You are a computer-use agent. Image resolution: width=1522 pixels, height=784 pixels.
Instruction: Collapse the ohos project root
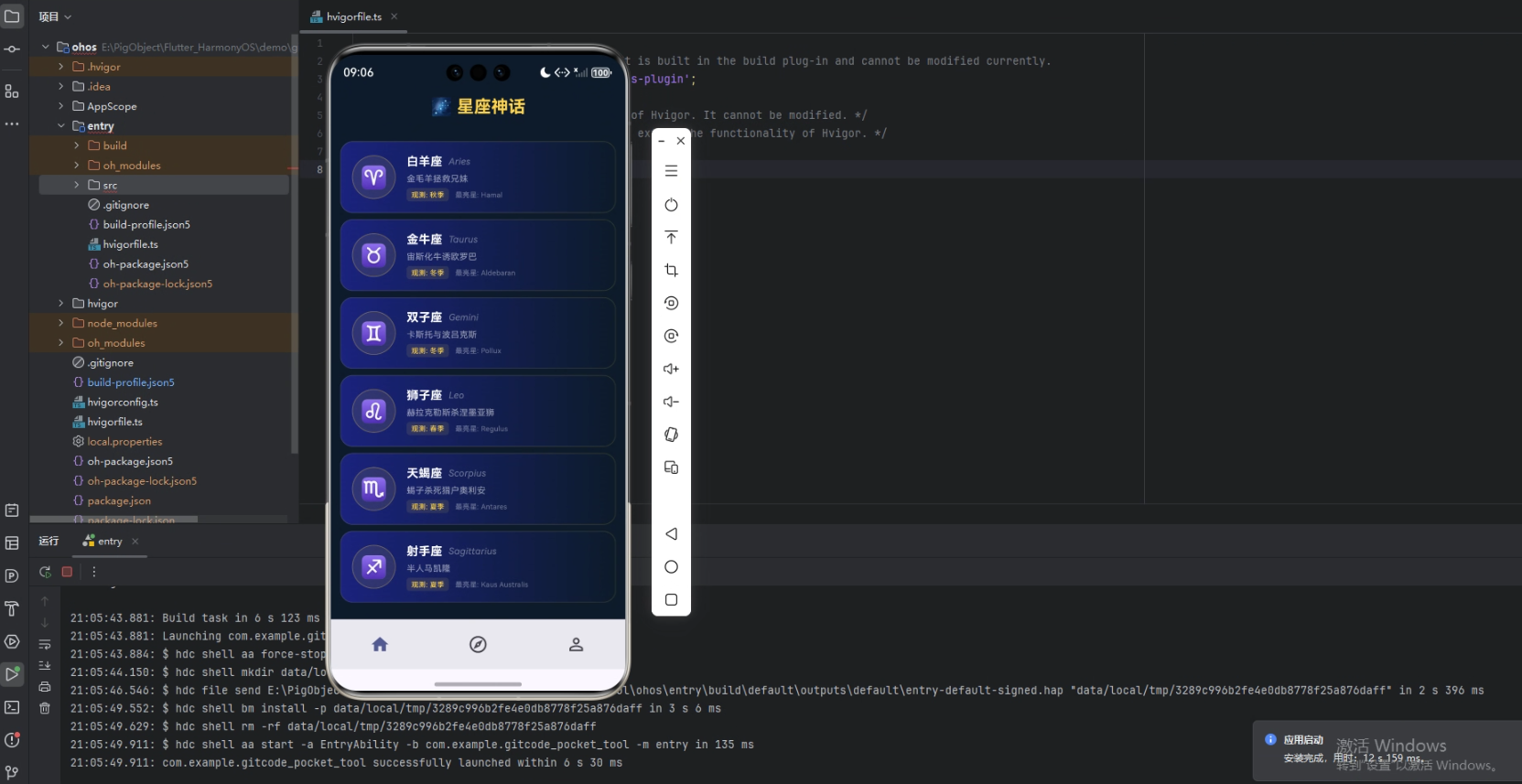(x=46, y=47)
